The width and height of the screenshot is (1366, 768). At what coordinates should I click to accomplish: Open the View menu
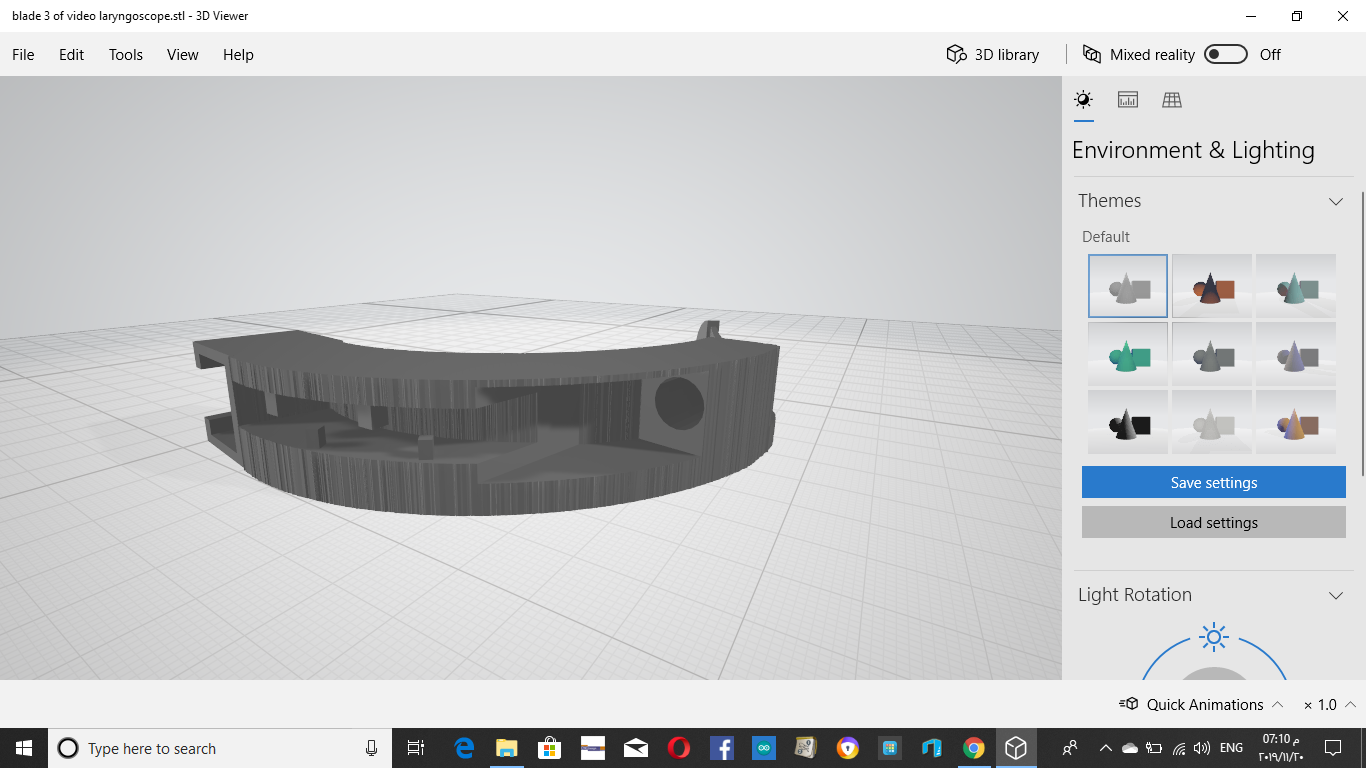coord(183,54)
